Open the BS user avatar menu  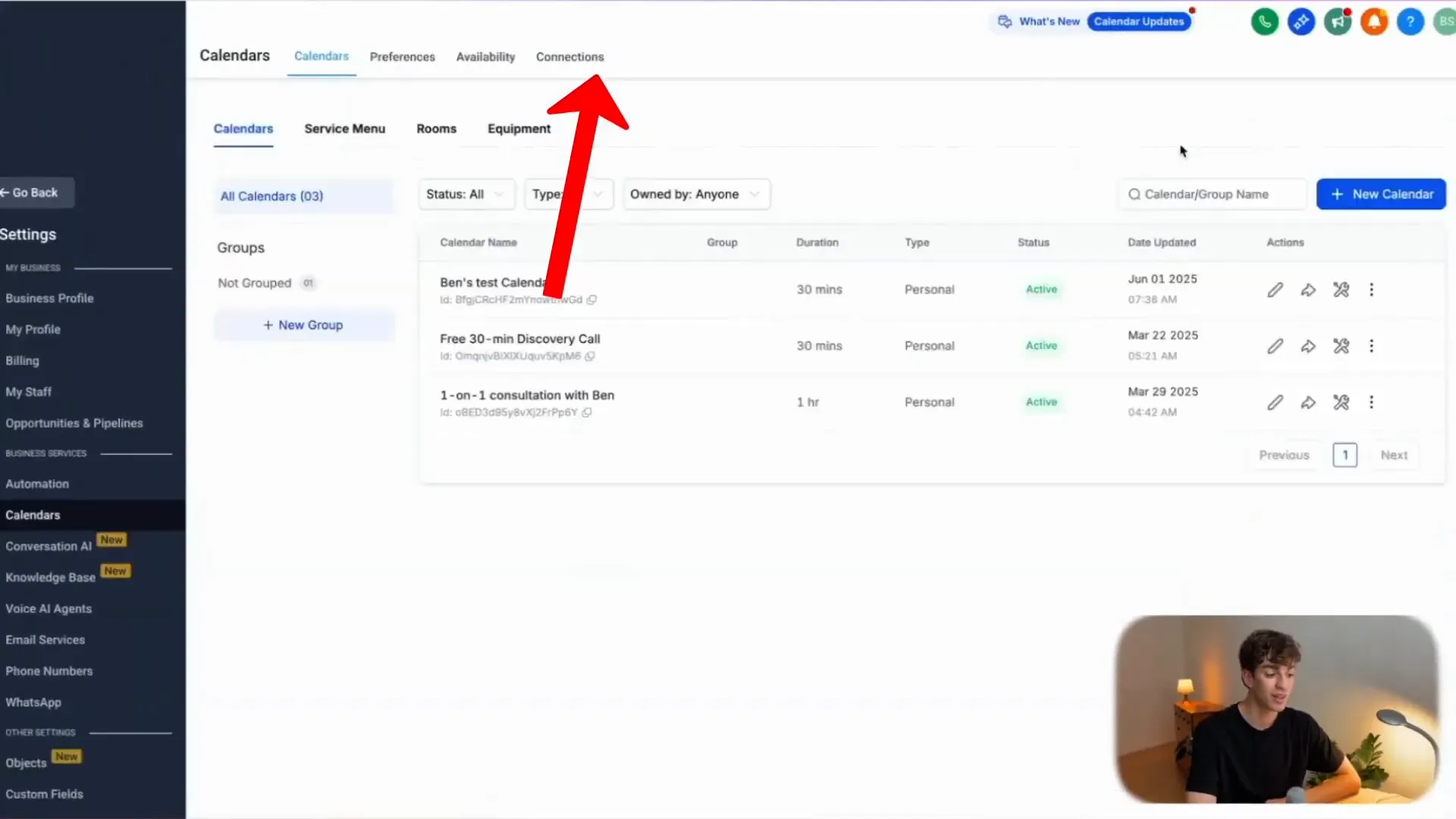1445,21
